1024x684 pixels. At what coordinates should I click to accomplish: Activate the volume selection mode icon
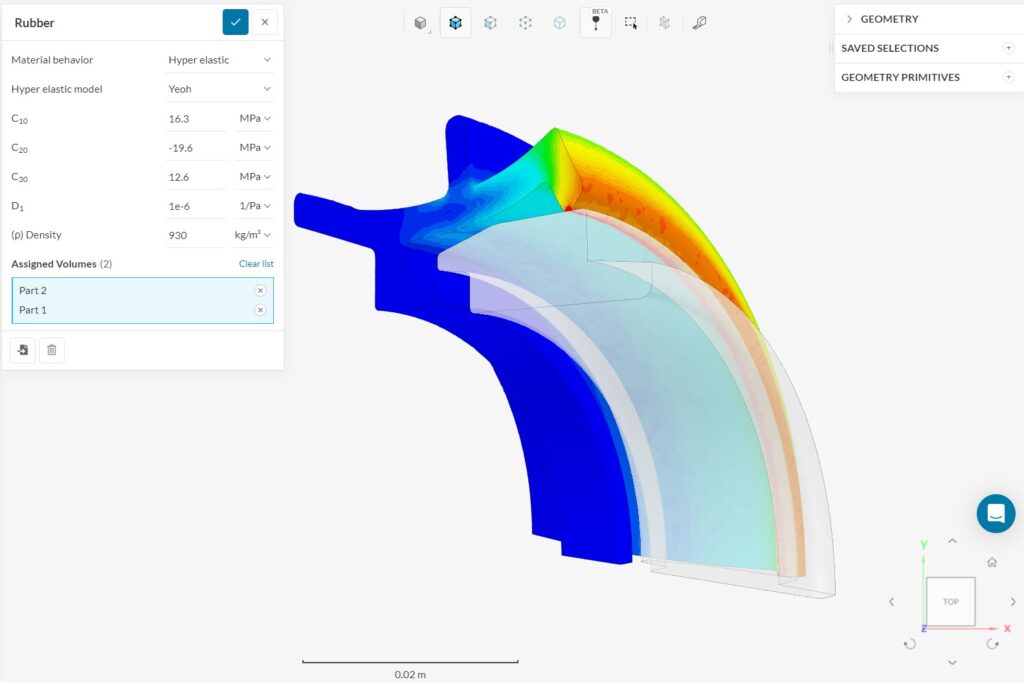[x=455, y=22]
